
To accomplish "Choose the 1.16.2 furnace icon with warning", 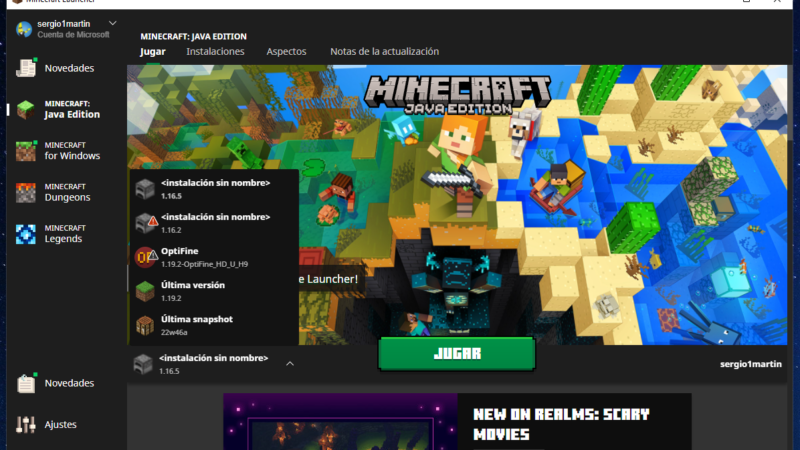I will [145, 223].
